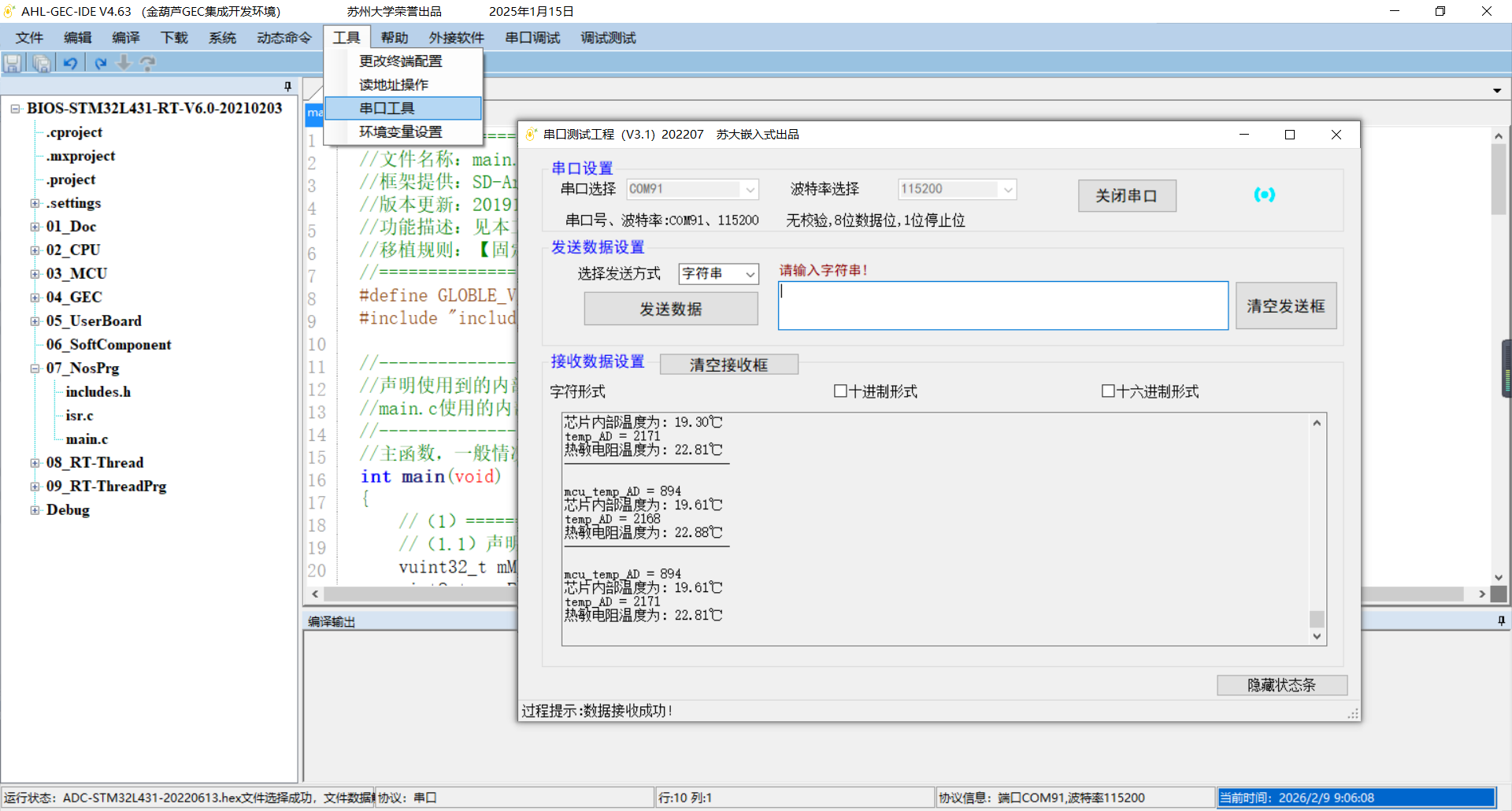Click the gray download arrow icon
The height and width of the screenshot is (811, 1512).
pyautogui.click(x=124, y=63)
